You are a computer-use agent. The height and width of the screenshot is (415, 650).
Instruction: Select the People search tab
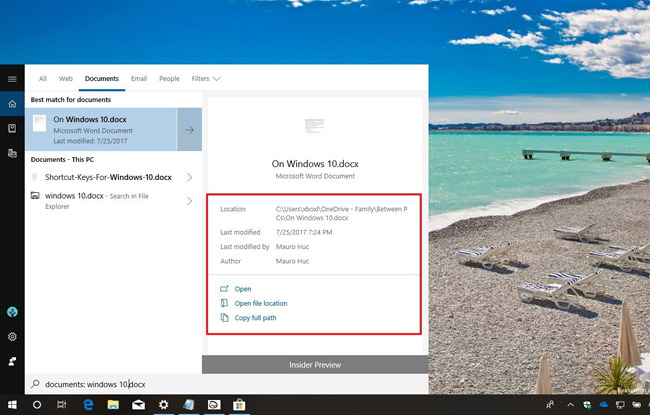pos(169,78)
